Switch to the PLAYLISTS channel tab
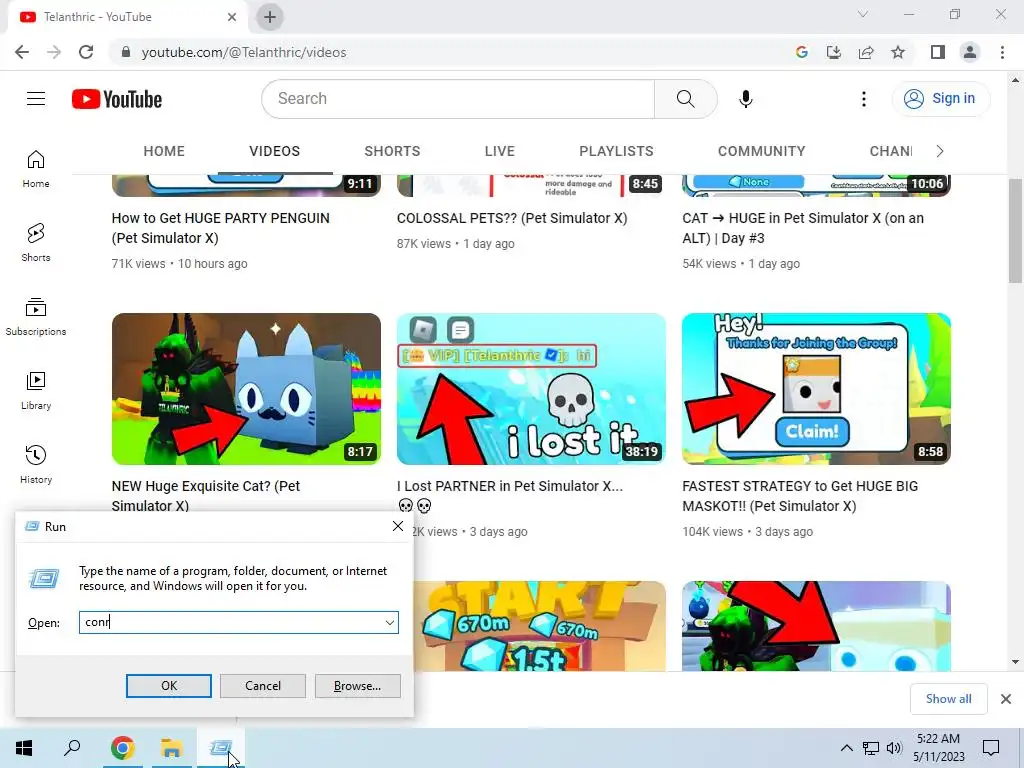Viewport: 1024px width, 768px height. tap(616, 152)
